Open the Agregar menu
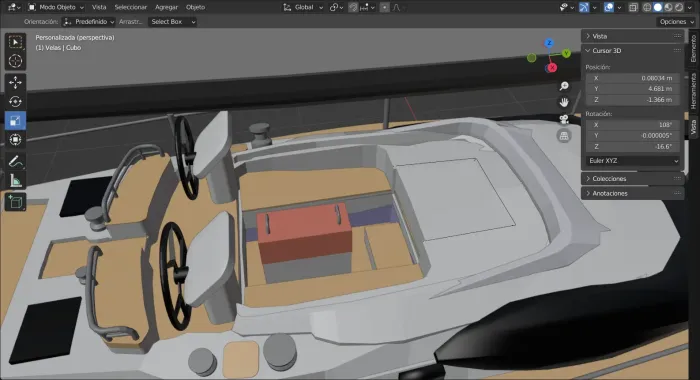Screen dimensions: 700x380 point(166,7)
